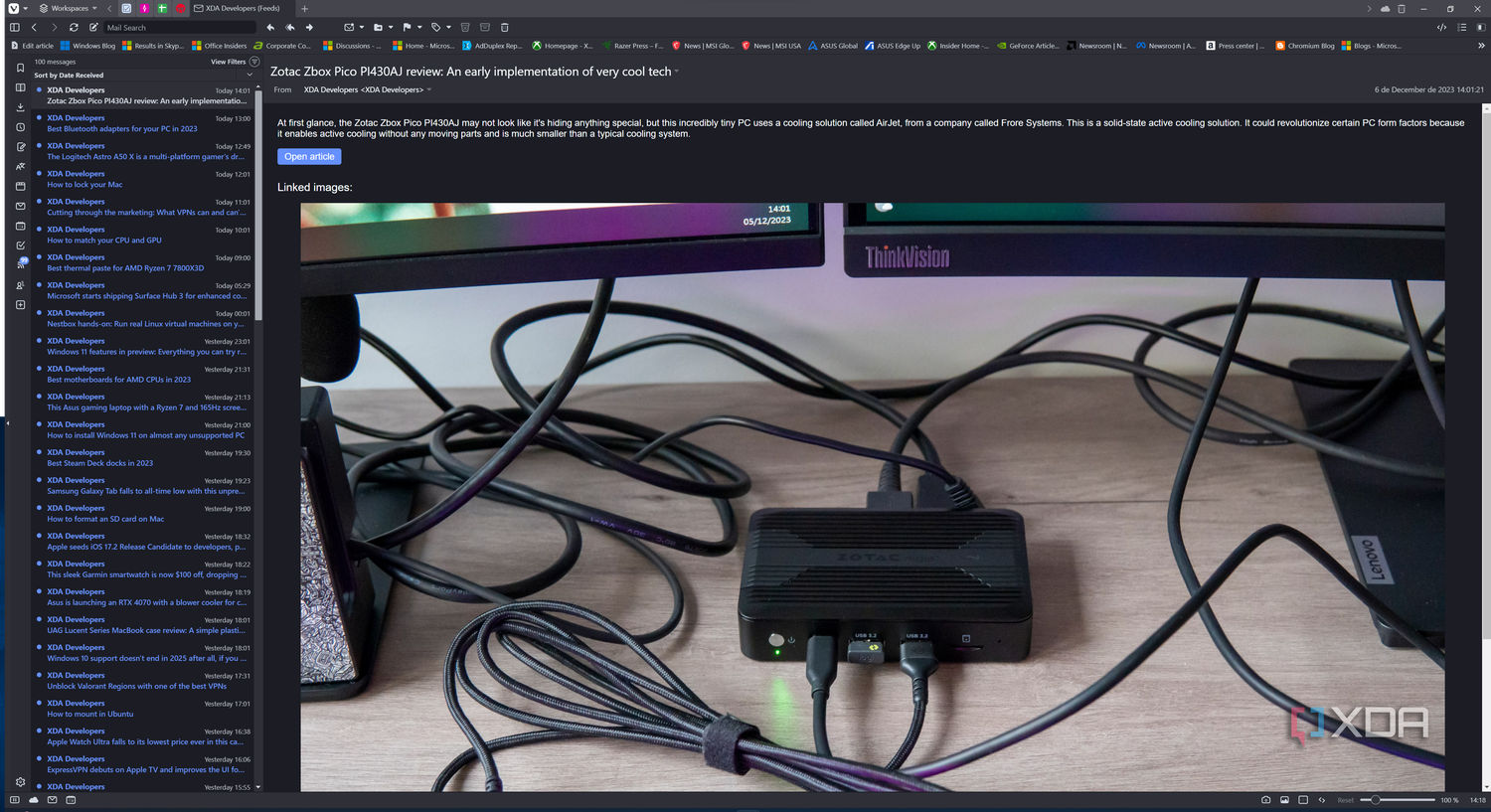Click the Mail Search field
The image size is (1491, 812).
click(179, 28)
